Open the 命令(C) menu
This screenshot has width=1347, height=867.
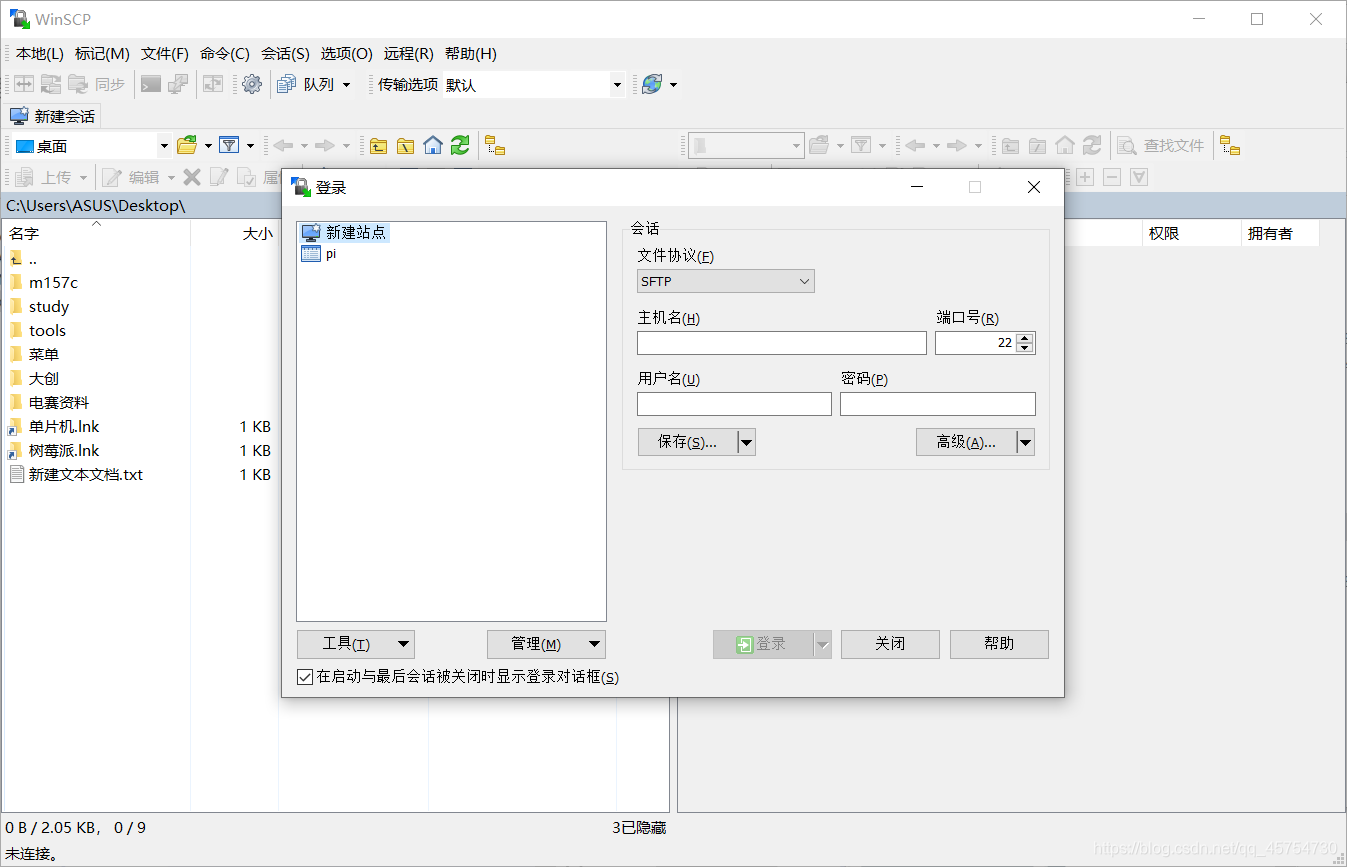[225, 54]
